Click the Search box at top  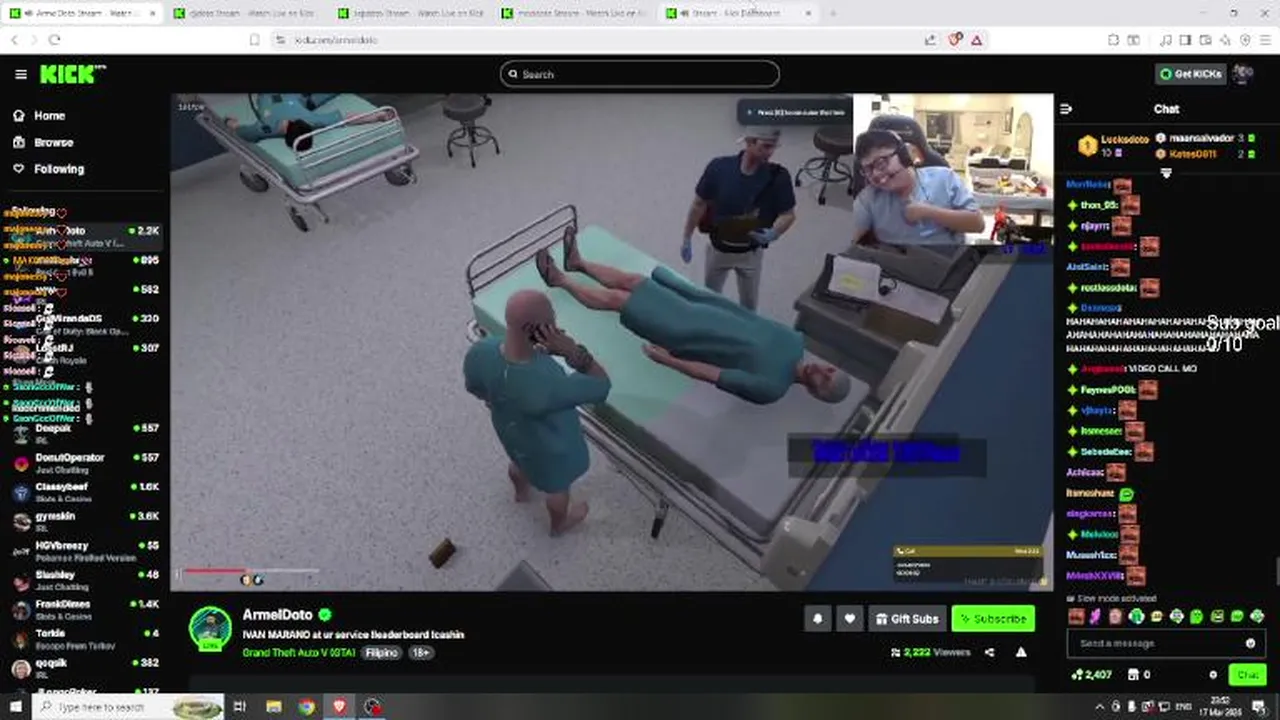point(640,74)
